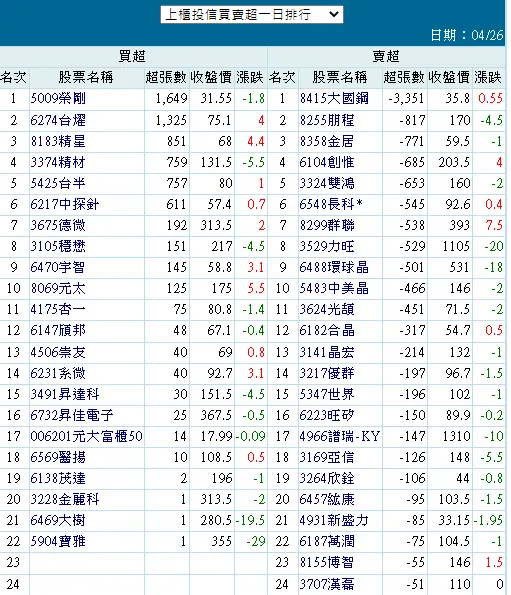Go to the 4175杏一 stock page
511x595 pixels.
click(x=58, y=309)
